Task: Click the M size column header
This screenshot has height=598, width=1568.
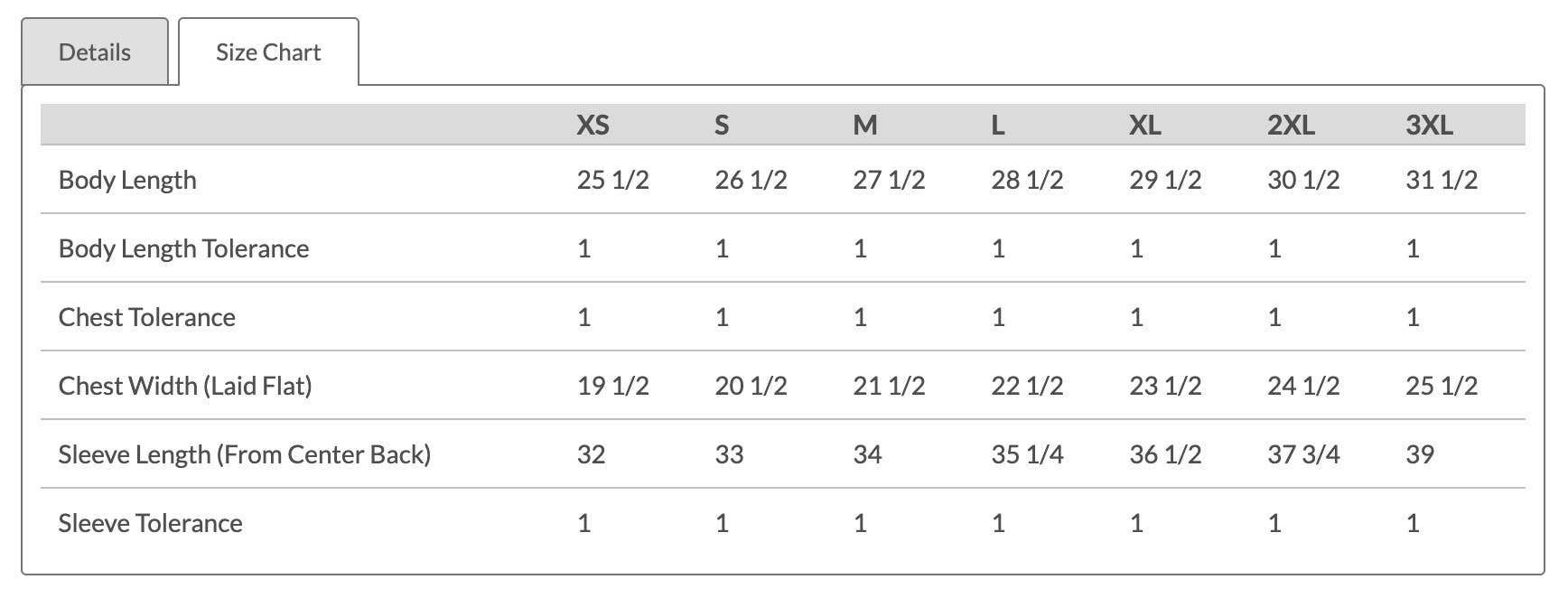Action: [864, 125]
